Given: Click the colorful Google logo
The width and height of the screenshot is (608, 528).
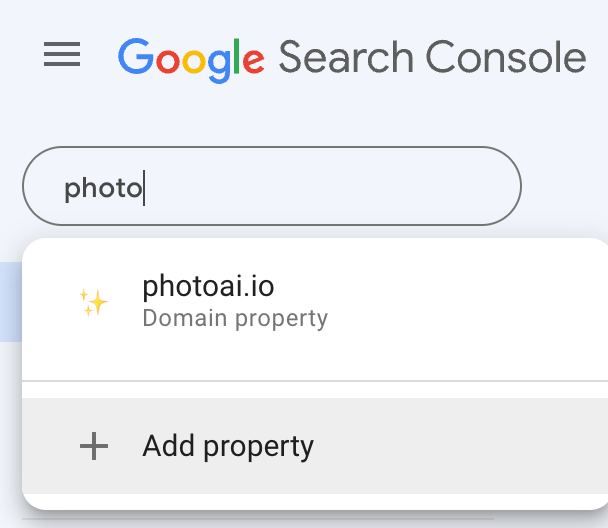Looking at the screenshot, I should coord(191,57).
